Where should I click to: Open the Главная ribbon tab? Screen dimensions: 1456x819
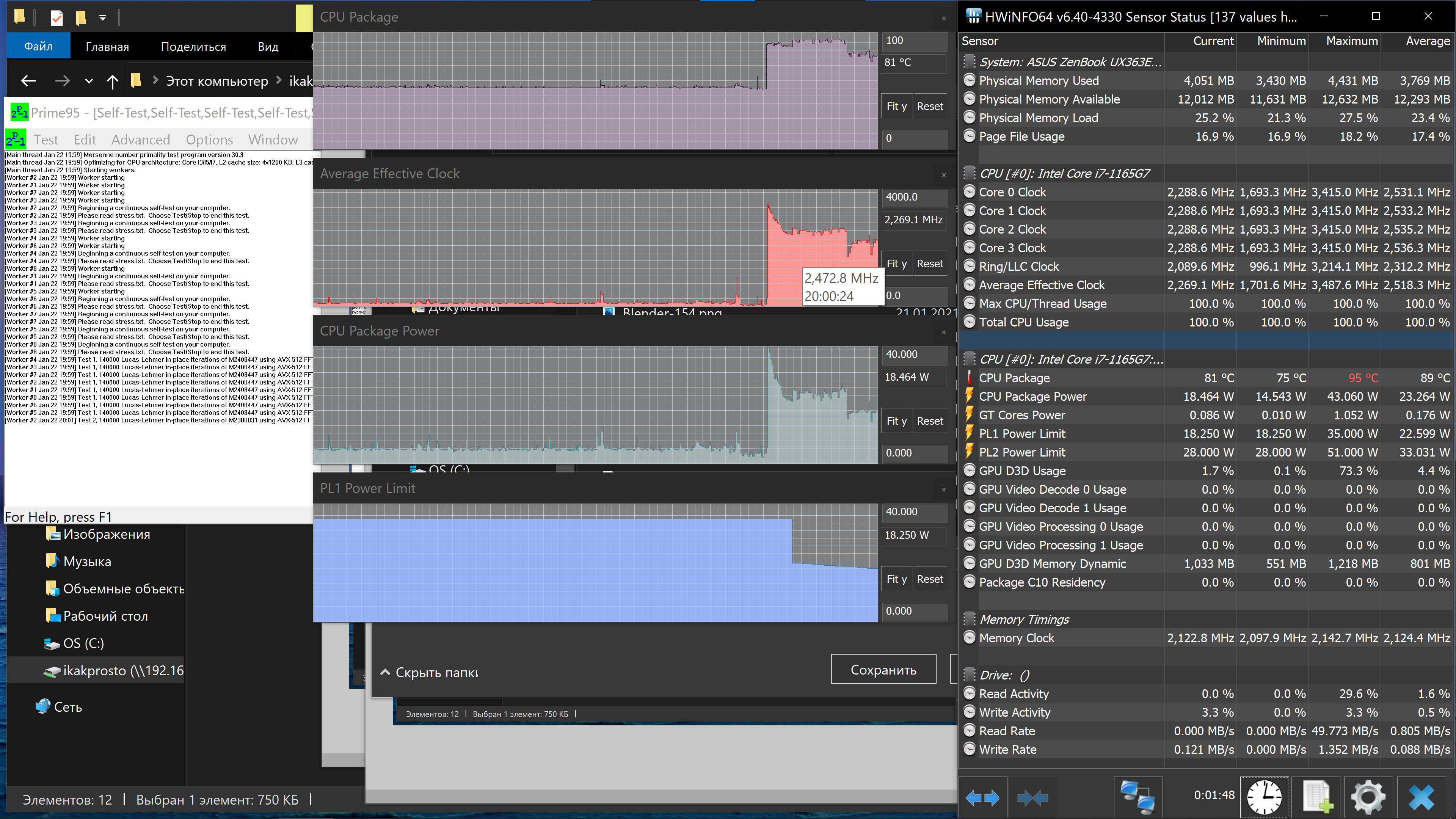(107, 46)
